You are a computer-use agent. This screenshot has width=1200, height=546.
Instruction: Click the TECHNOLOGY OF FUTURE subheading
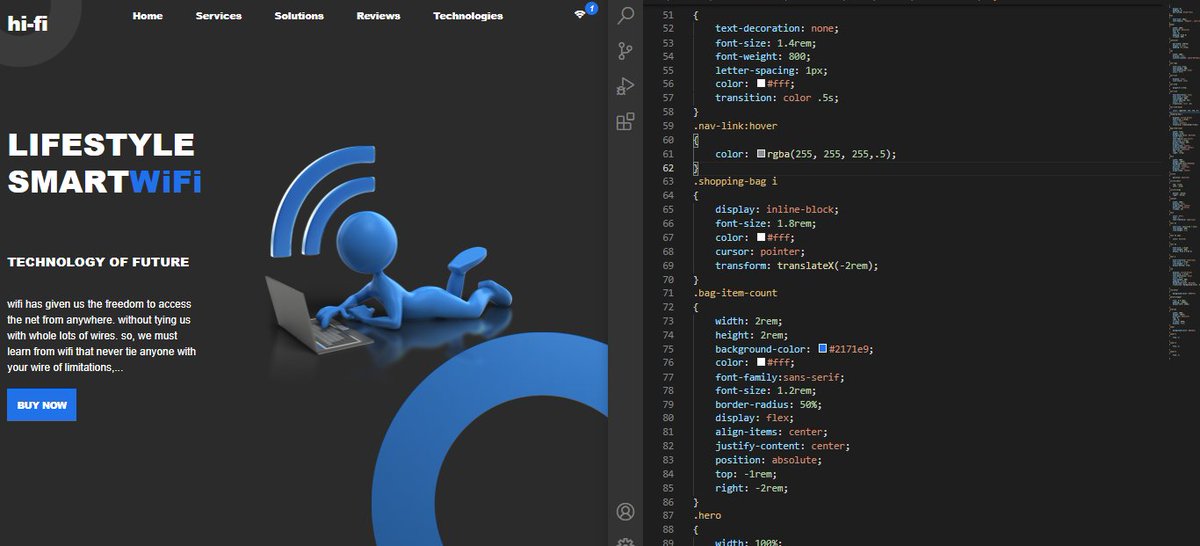click(98, 262)
